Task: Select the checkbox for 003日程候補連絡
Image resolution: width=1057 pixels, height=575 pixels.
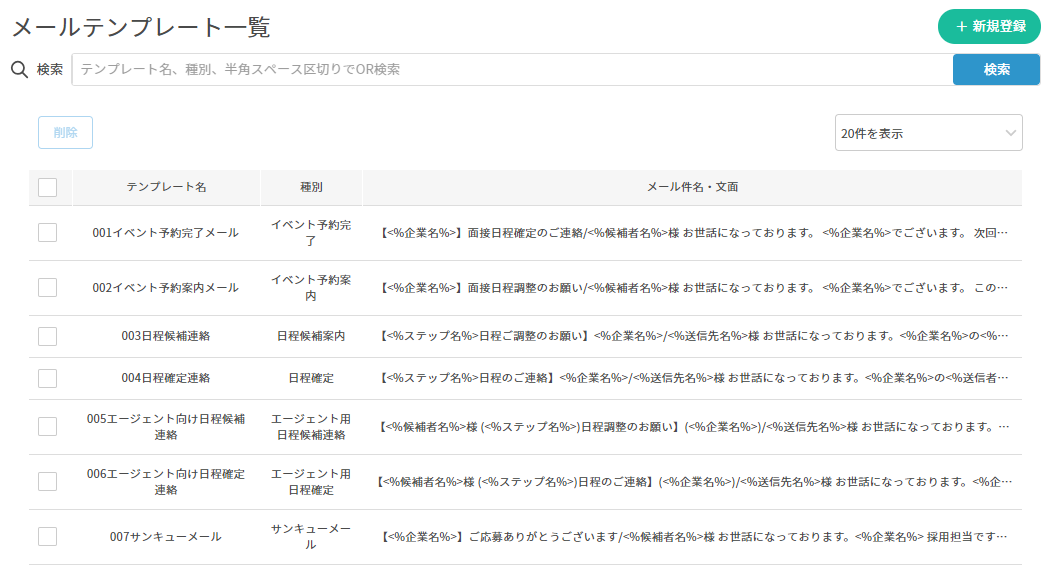Action: 48,336
